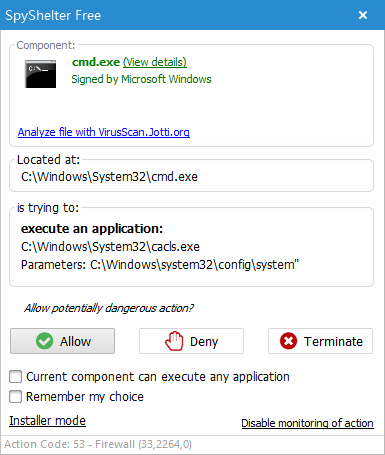This screenshot has height=455, width=385.
Task: Click the cacls.exe application path text
Action: pos(110,247)
